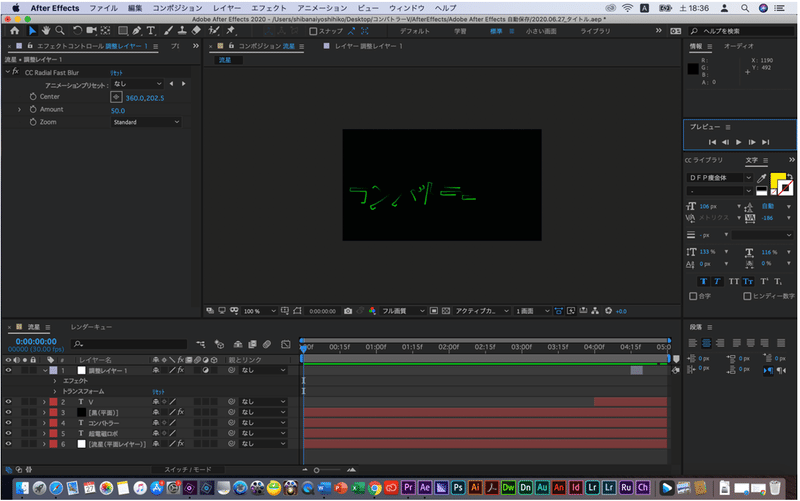Select the 学習 workspace
800x501 pixels.
tap(460, 31)
